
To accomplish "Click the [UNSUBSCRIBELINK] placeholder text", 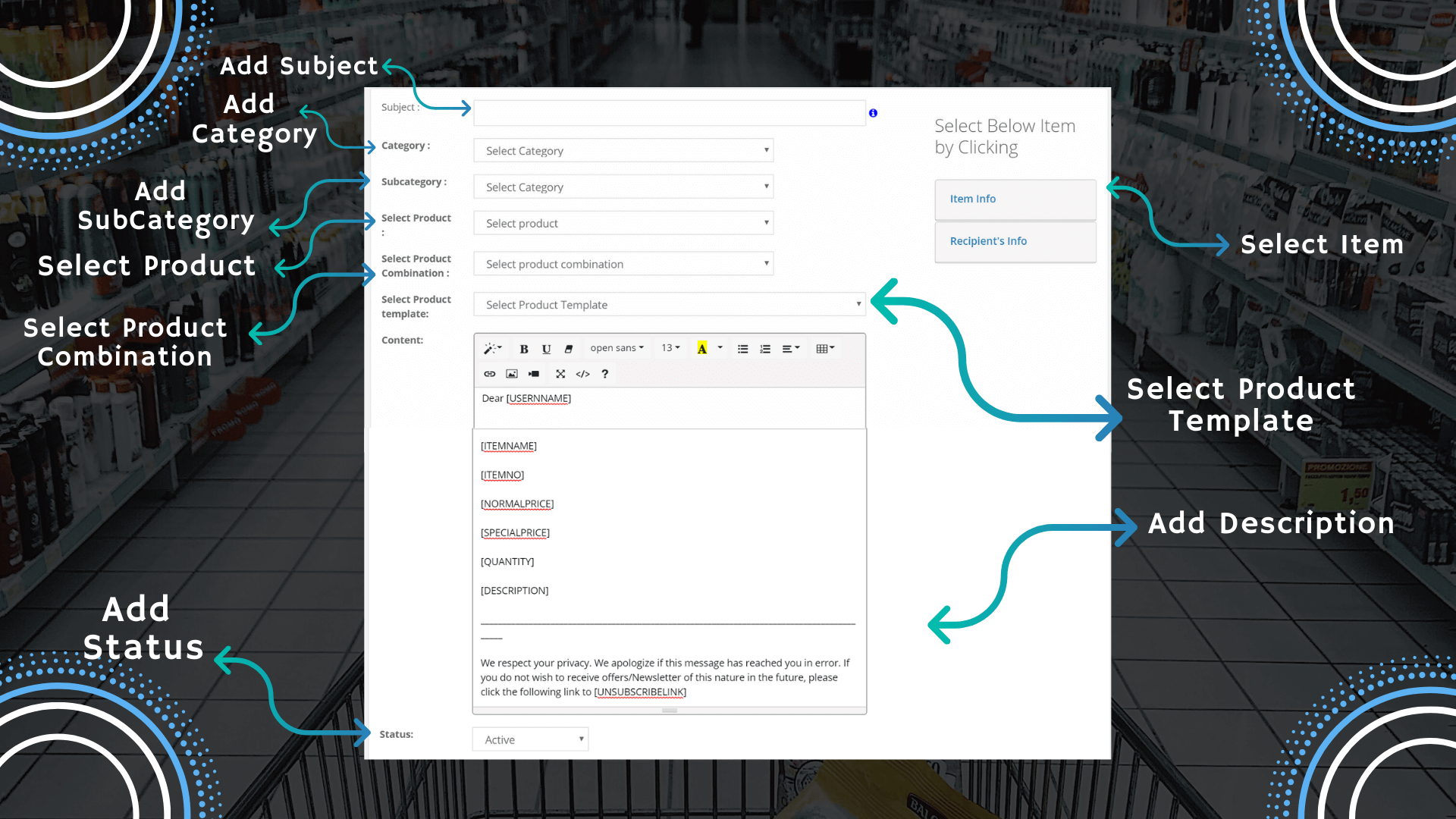I will (x=640, y=692).
